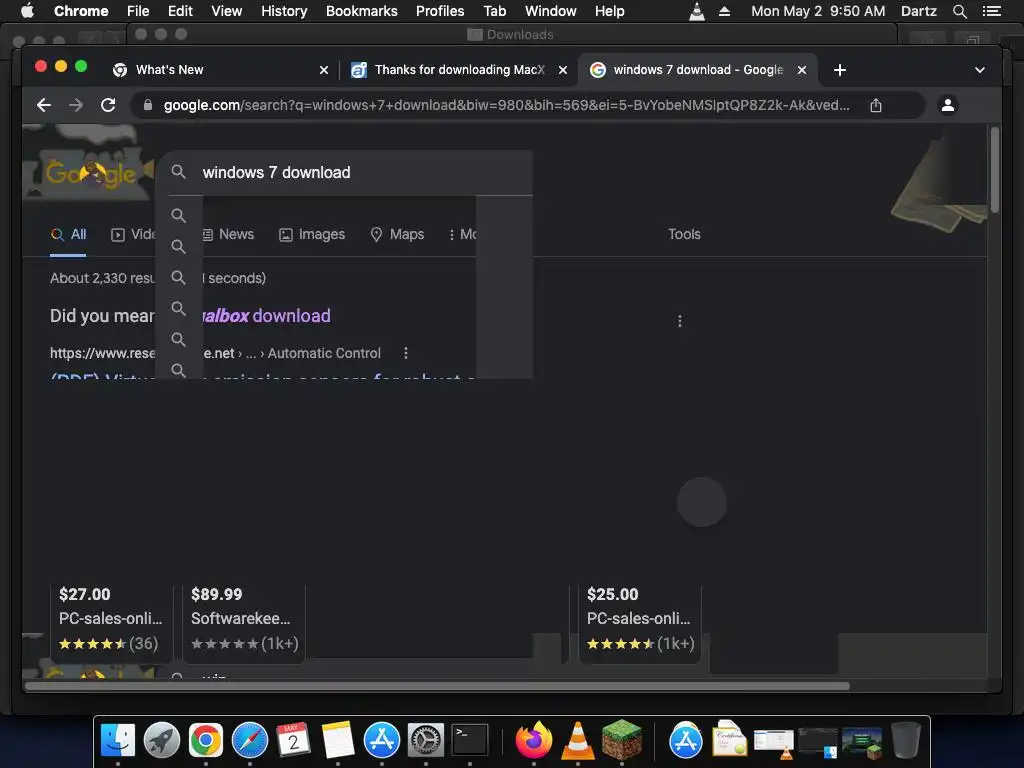This screenshot has height=768, width=1024.
Task: Click the share icon in address bar
Action: (876, 105)
